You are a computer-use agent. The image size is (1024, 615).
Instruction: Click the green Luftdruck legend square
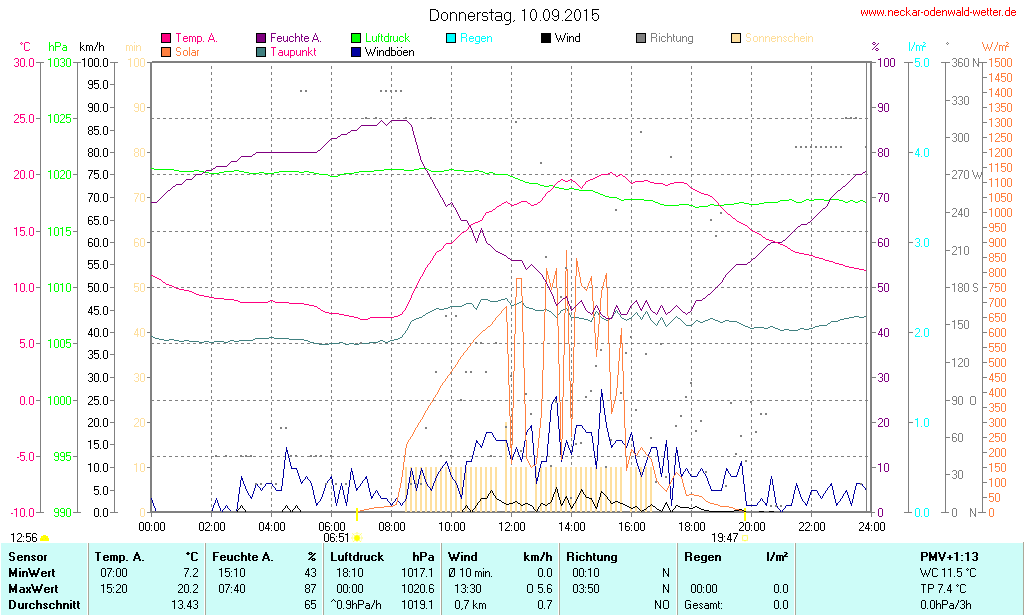357,39
